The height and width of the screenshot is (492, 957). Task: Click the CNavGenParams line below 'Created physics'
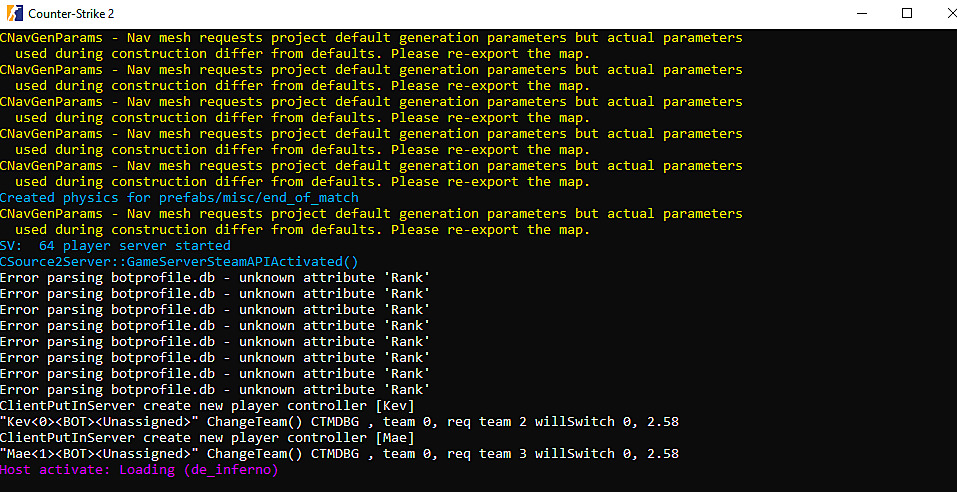click(x=371, y=214)
